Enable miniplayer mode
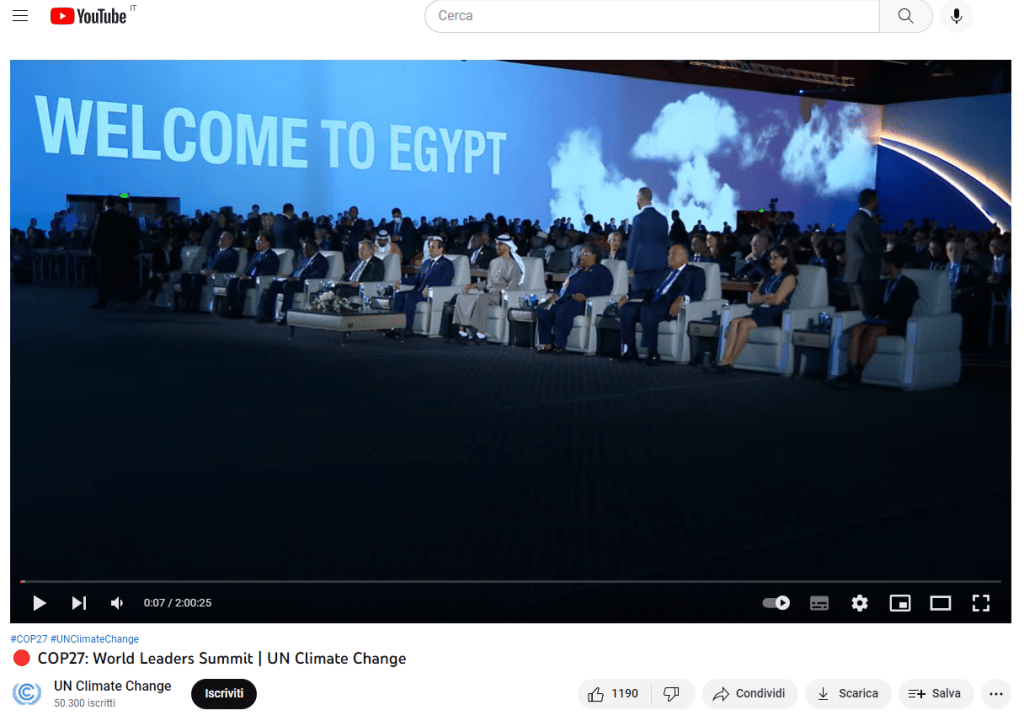The width and height of the screenshot is (1024, 721). coord(900,603)
